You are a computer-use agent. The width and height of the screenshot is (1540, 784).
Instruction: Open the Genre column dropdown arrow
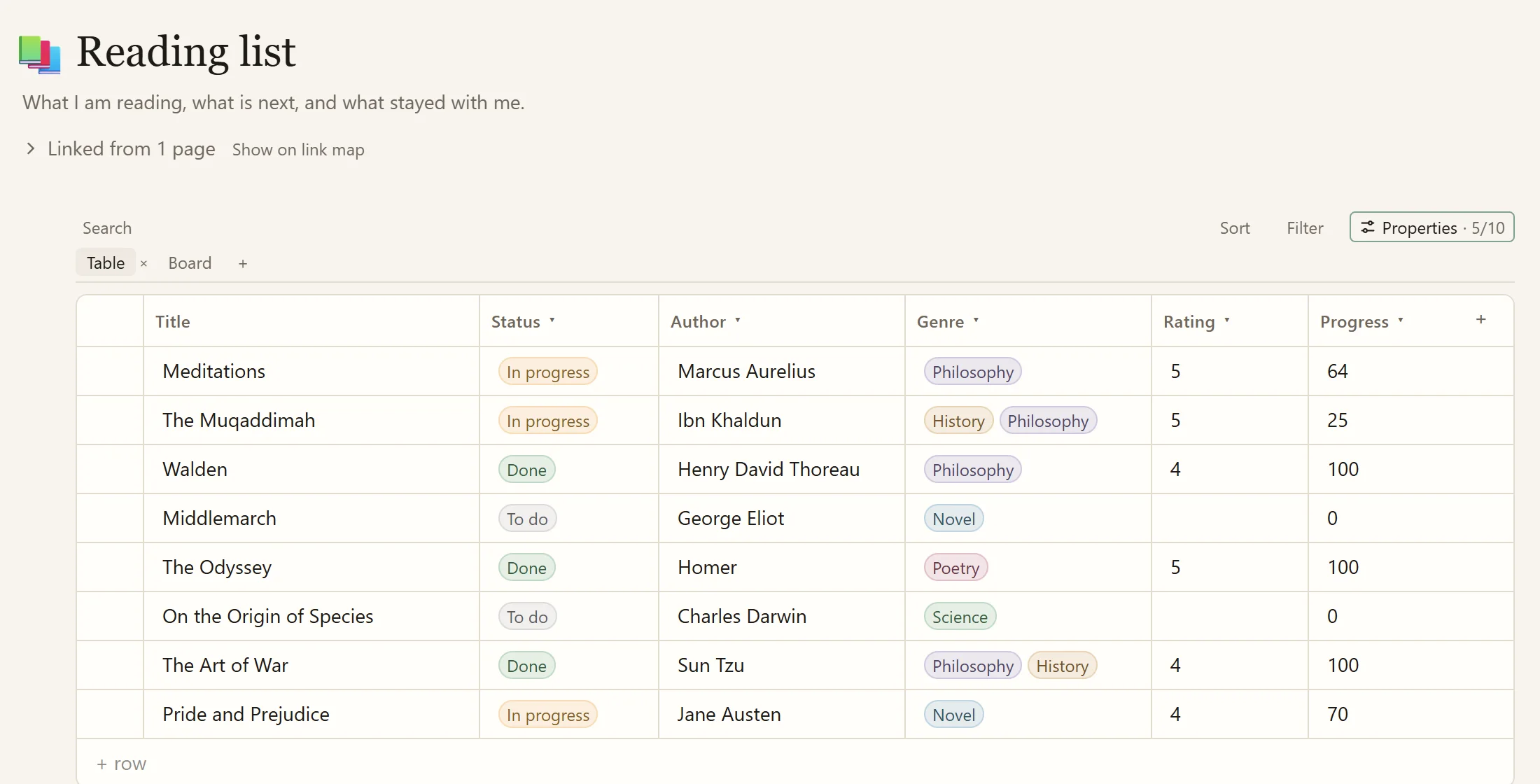point(976,321)
